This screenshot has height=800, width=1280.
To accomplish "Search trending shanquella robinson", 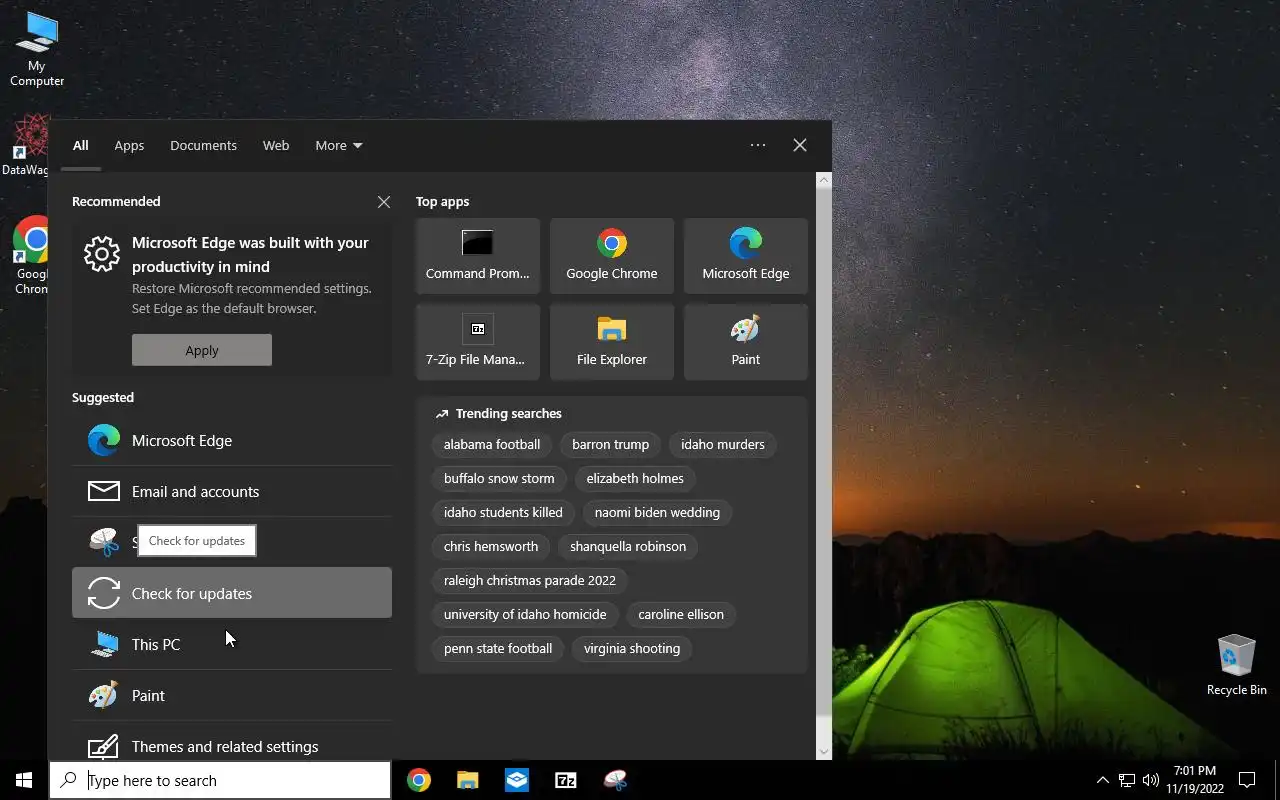I will click(x=628, y=546).
